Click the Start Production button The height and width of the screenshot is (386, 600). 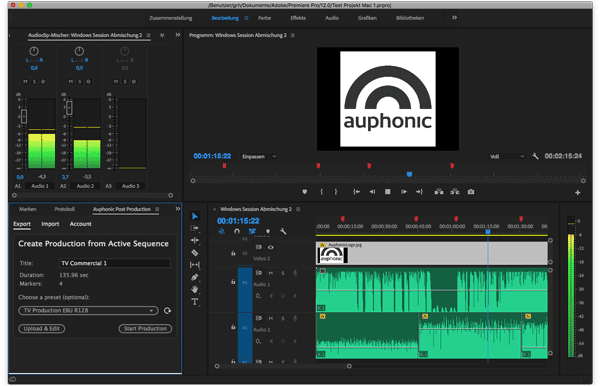(x=145, y=329)
